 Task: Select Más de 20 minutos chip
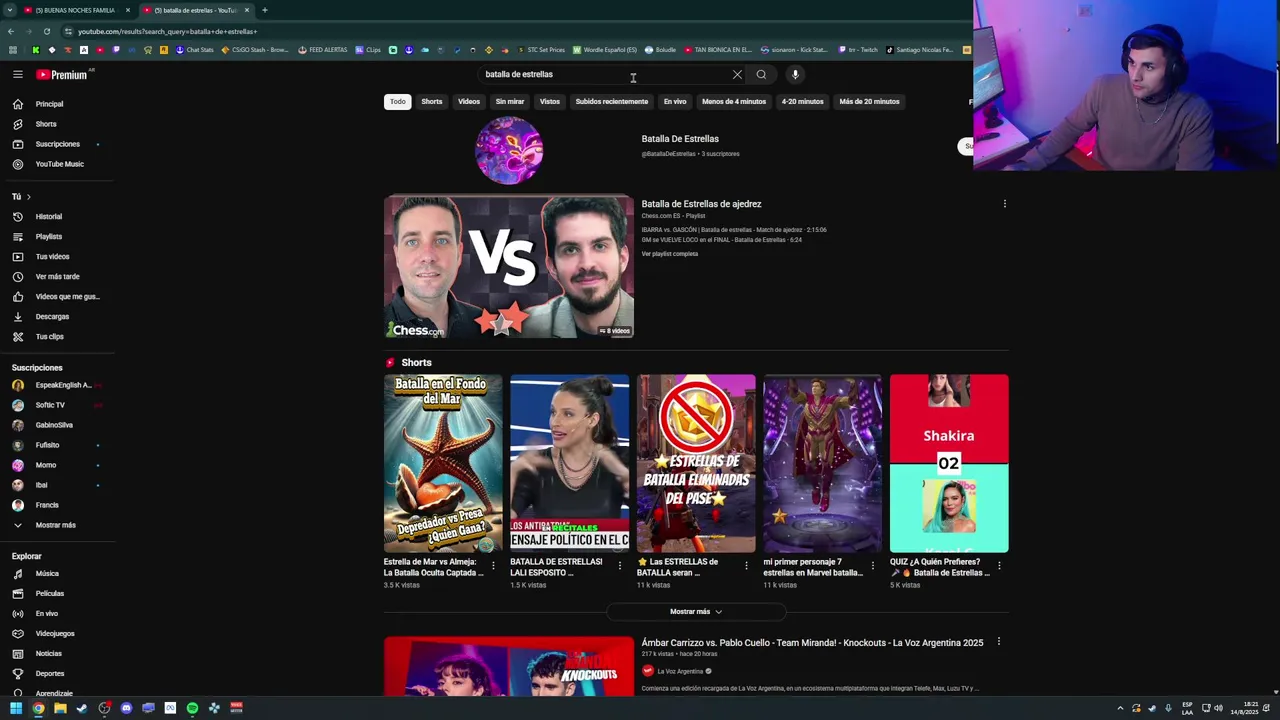(x=869, y=101)
